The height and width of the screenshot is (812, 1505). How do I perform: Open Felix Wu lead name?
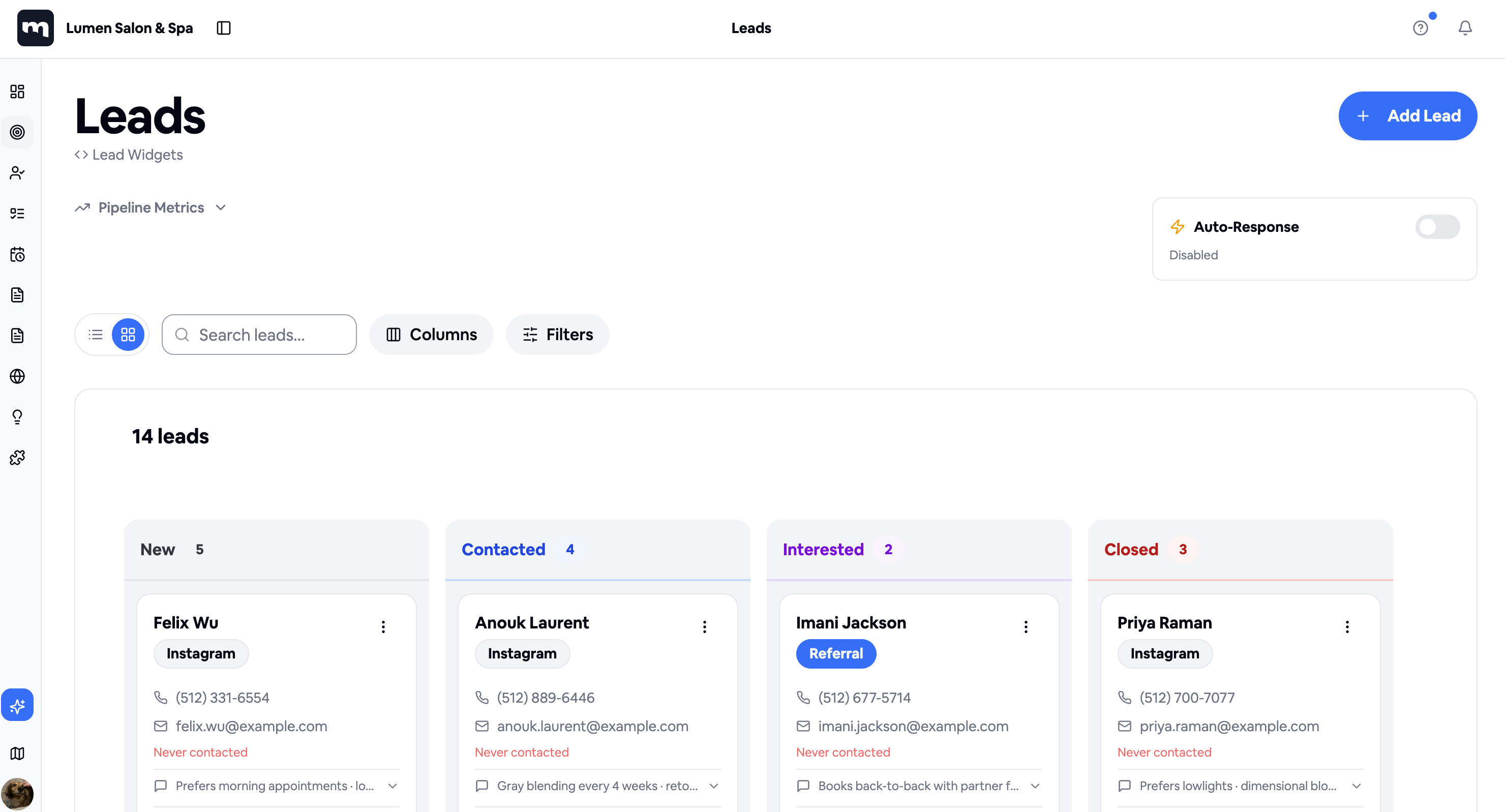point(186,623)
